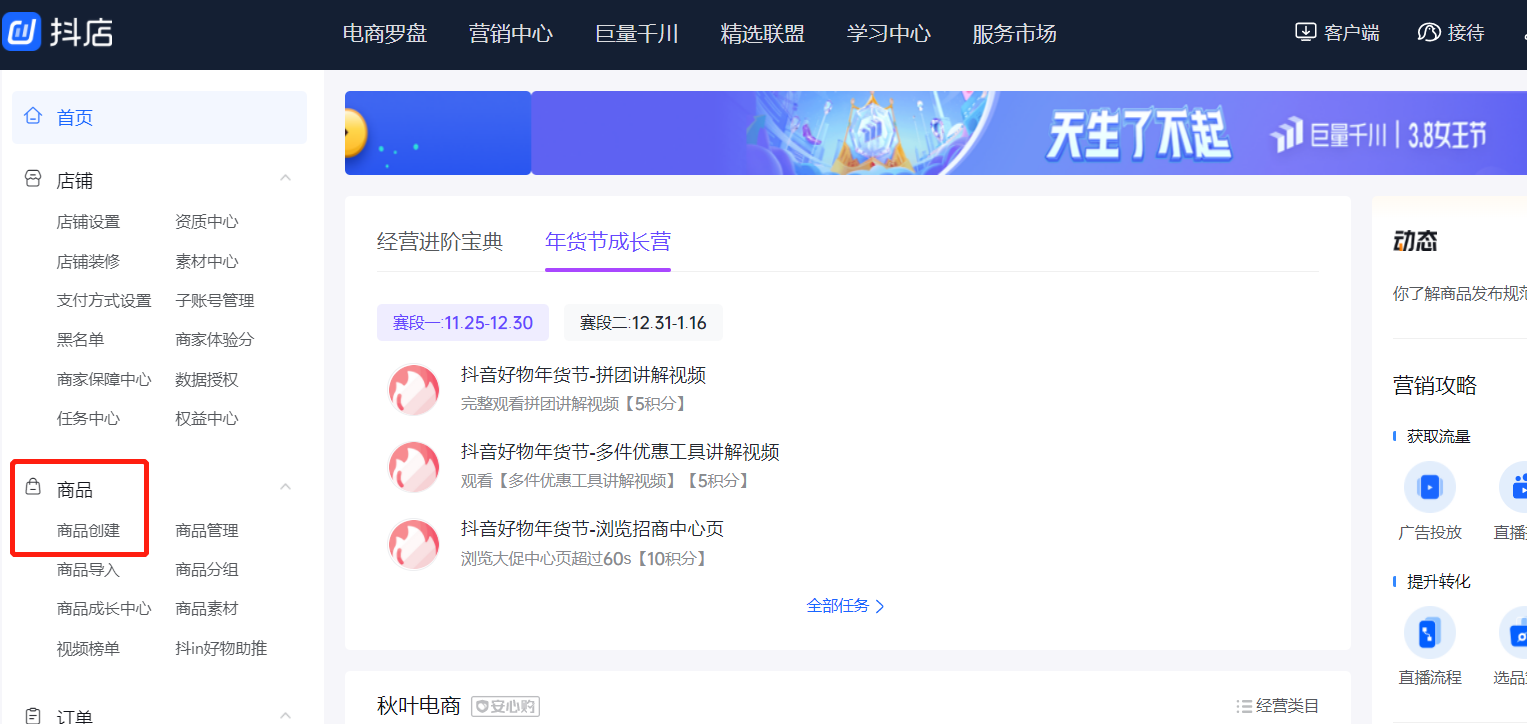Viewport: 1527px width, 724px height.
Task: Switch to 经营进阶宝典 tab
Action: [440, 241]
